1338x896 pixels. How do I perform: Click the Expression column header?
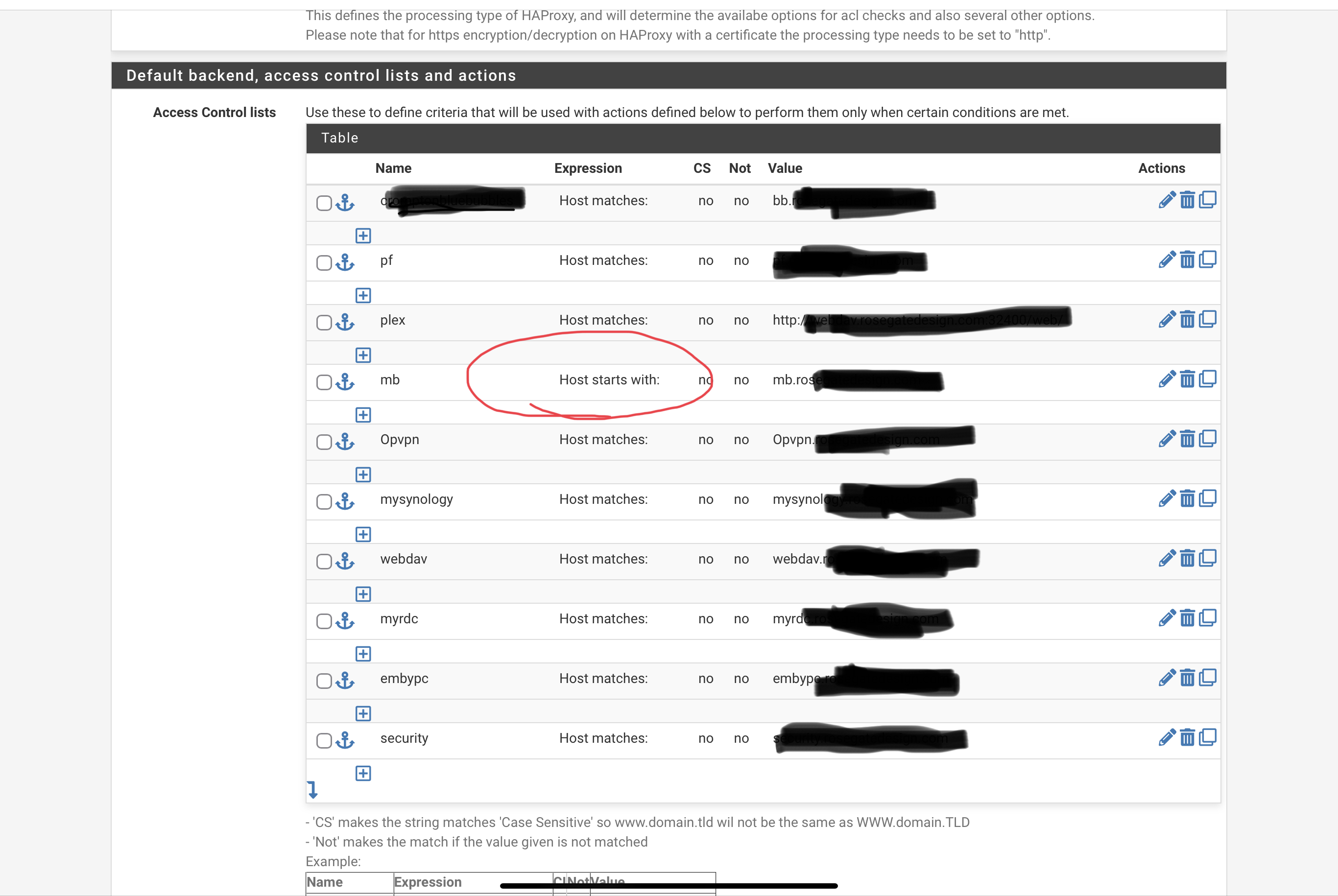(x=588, y=168)
